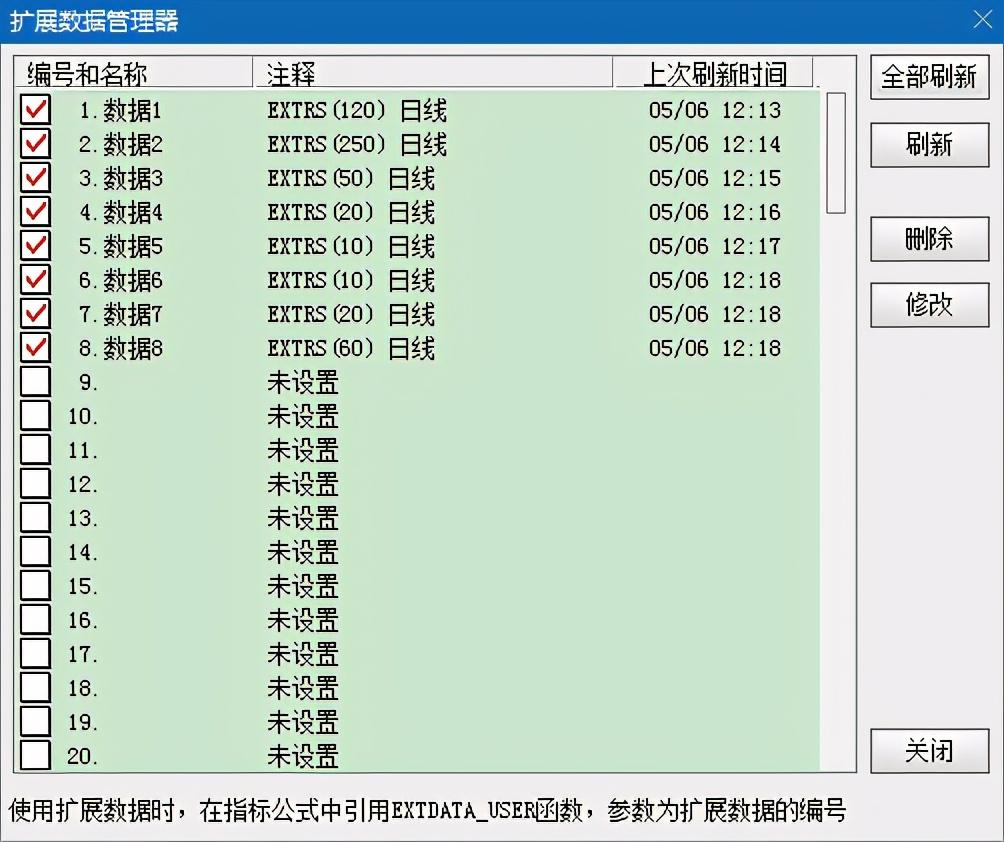Screen dimensions: 1004x842
Task: Click the note EXTRS(50) 日线
Action: coord(351,178)
